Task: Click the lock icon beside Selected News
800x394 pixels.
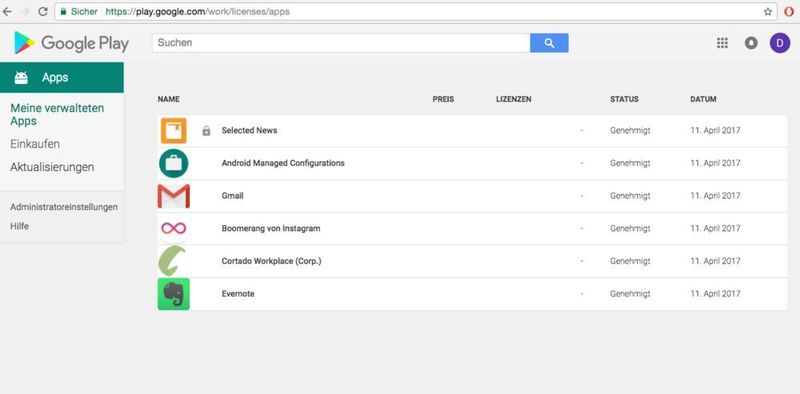Action: [206, 131]
